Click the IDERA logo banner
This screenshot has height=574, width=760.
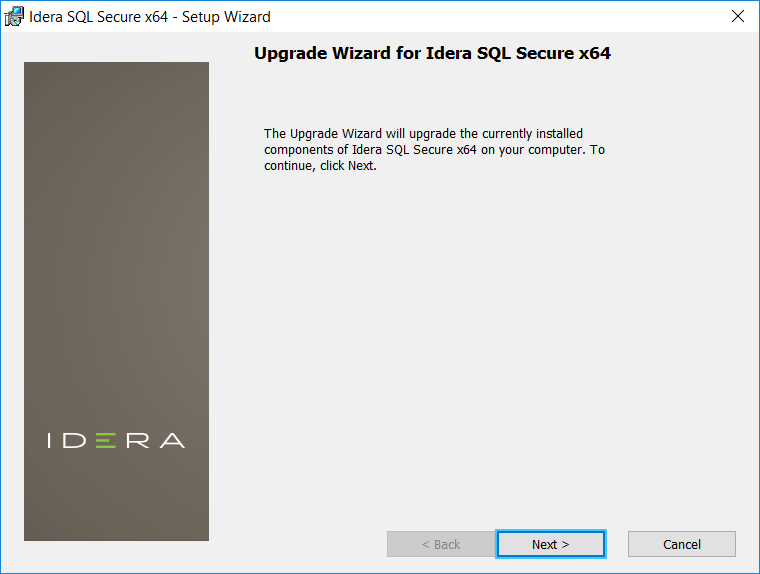(116, 301)
